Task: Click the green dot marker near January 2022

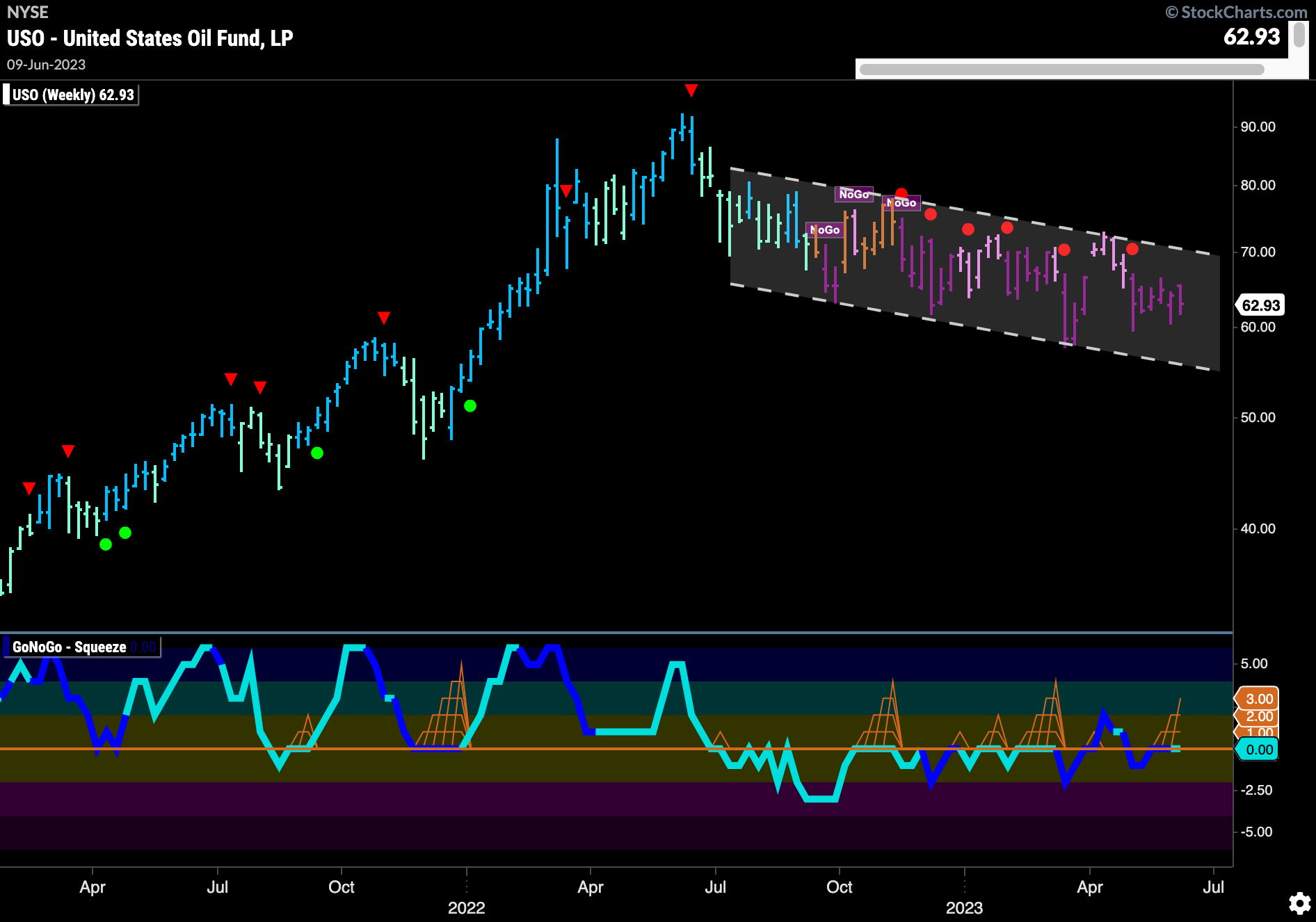Action: tap(470, 406)
